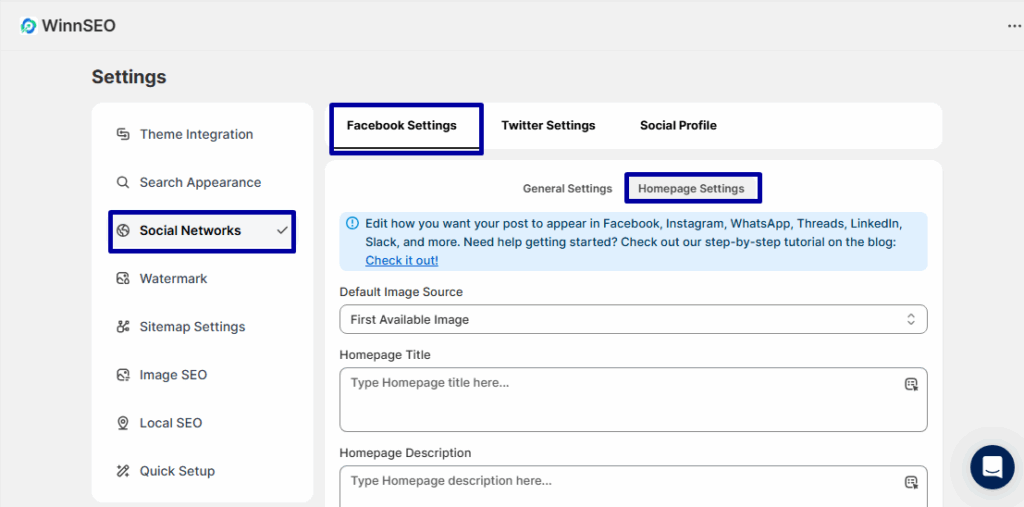Switch to Facebook Settings tab

(406, 126)
